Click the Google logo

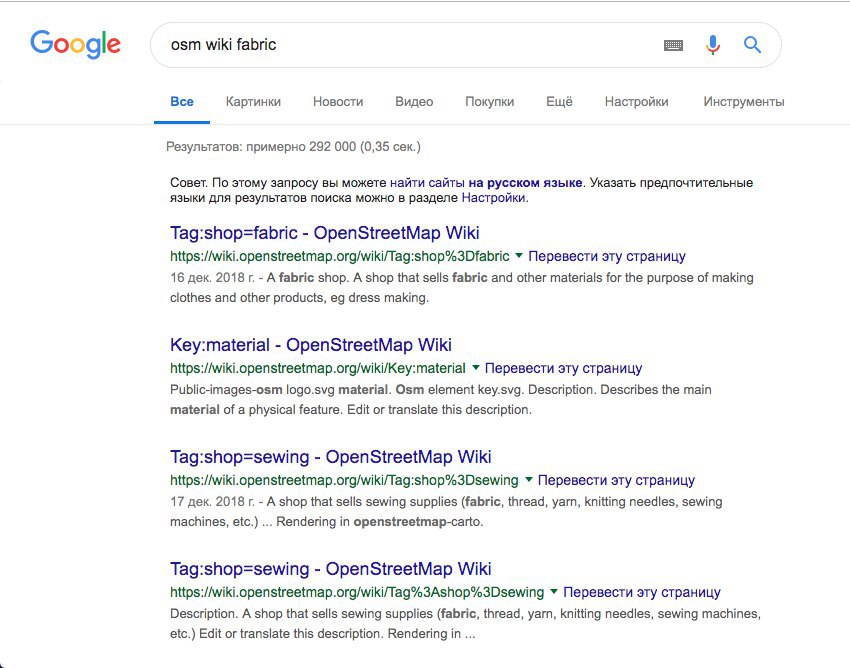coord(75,44)
